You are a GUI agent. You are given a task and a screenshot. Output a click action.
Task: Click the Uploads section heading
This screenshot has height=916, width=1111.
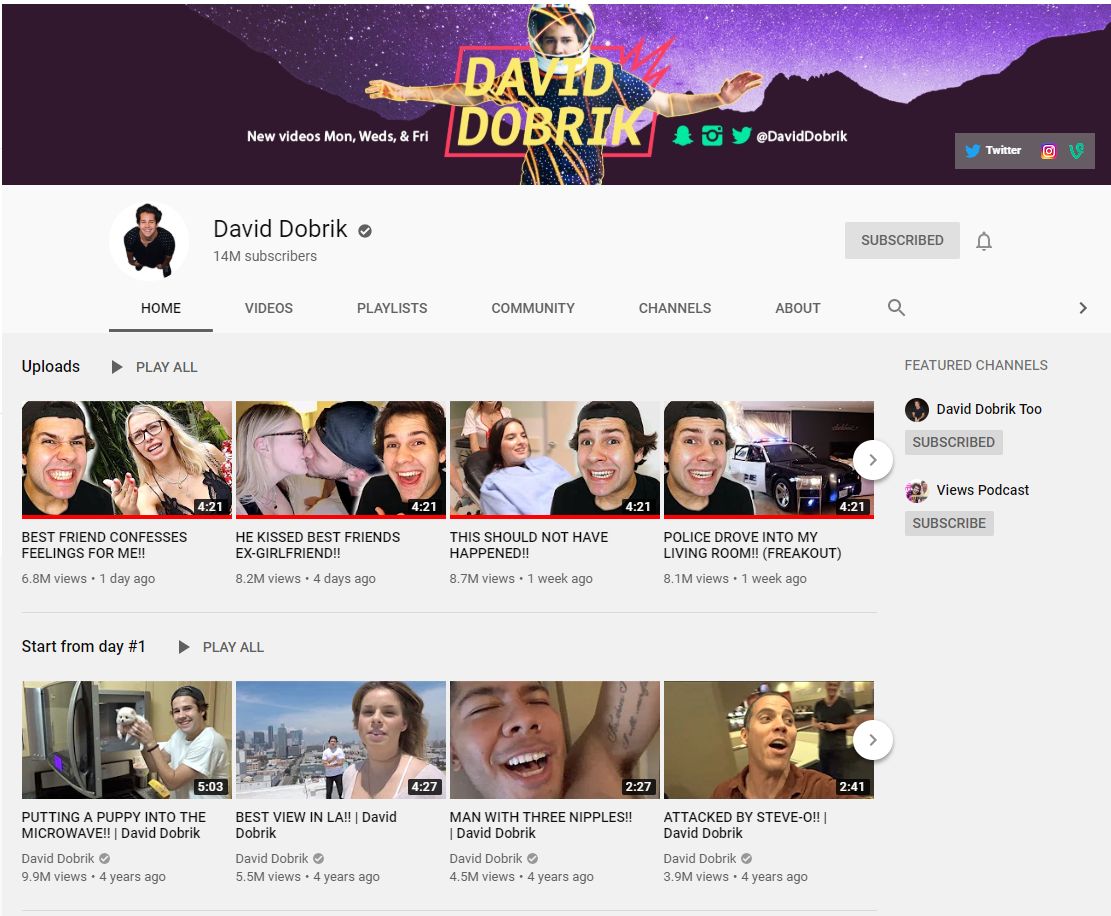(50, 366)
